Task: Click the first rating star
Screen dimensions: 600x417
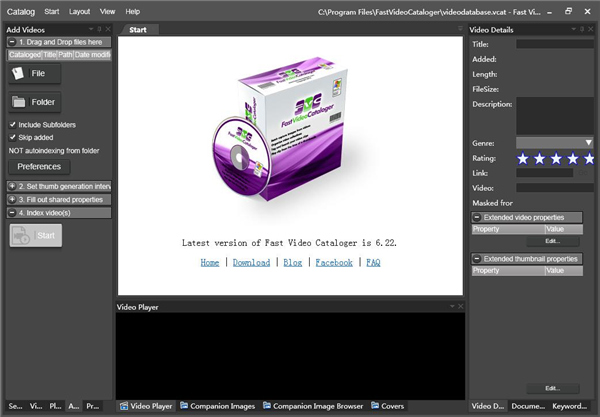Action: pyautogui.click(x=523, y=158)
